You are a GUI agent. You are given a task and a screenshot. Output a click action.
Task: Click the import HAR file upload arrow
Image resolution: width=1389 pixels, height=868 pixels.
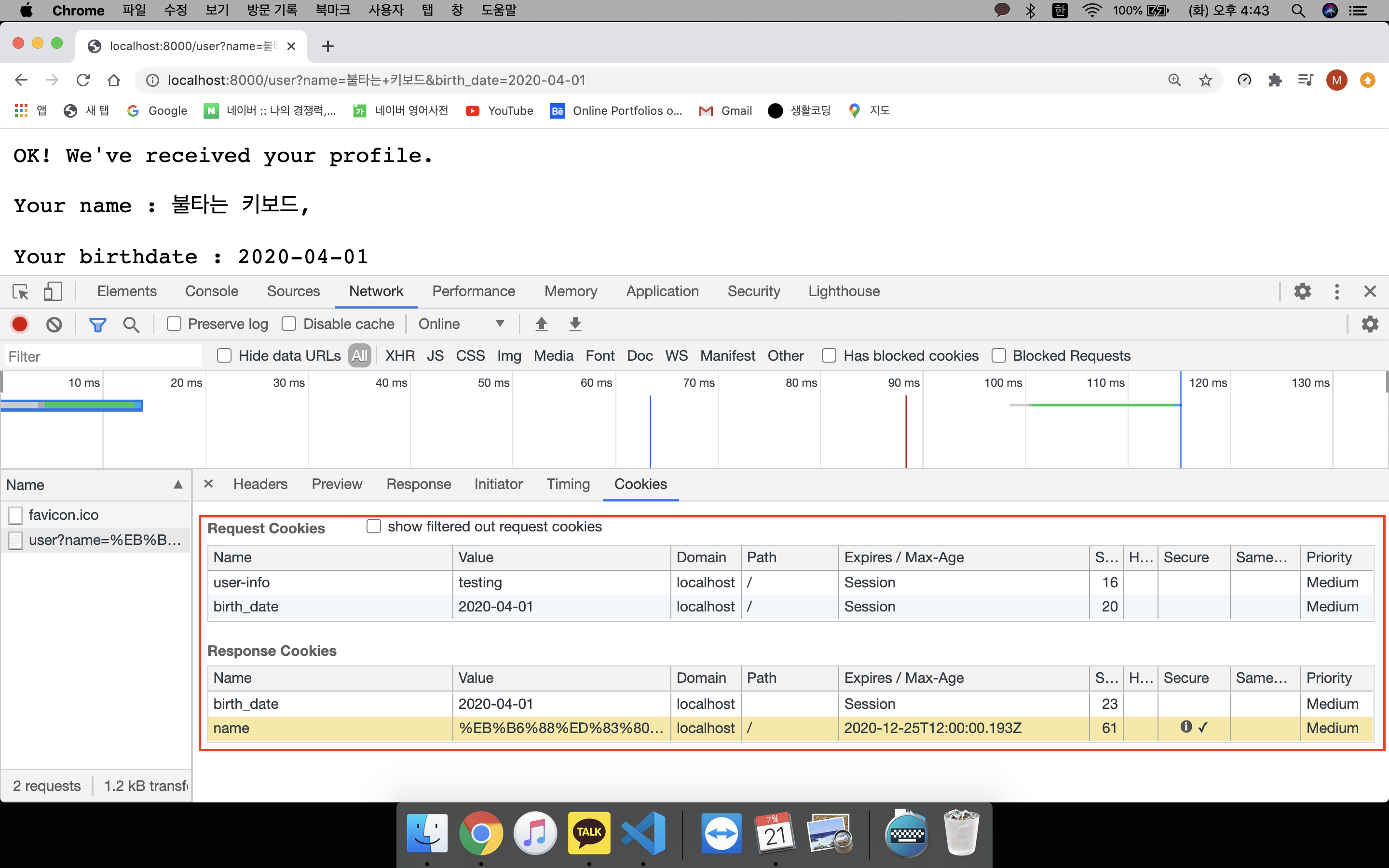[x=541, y=325]
